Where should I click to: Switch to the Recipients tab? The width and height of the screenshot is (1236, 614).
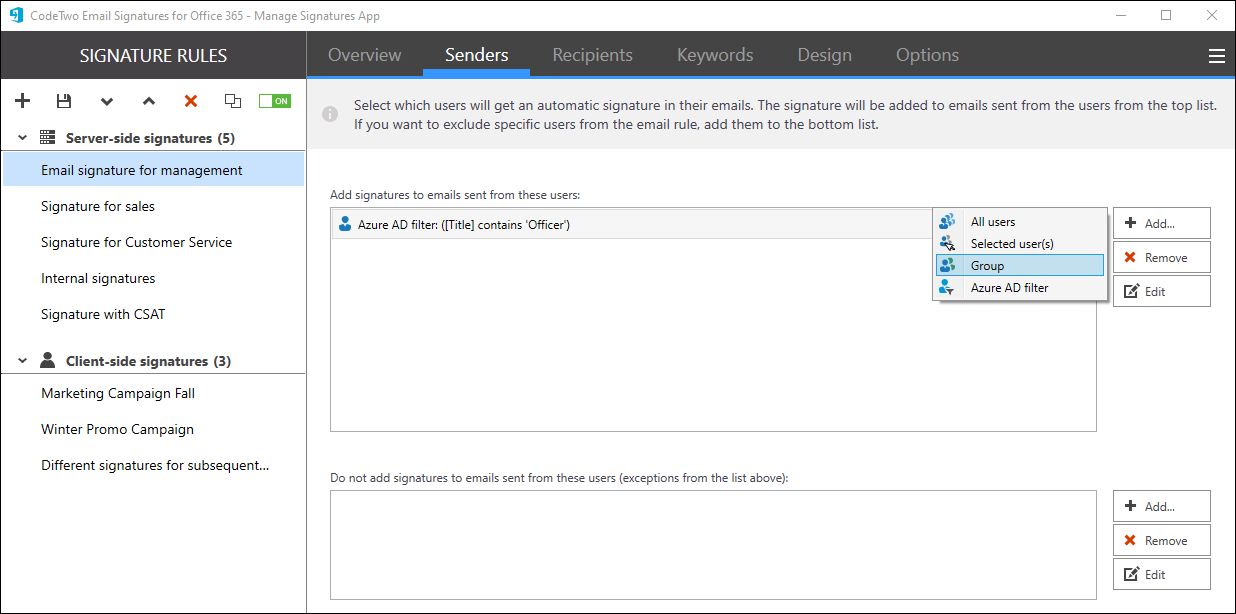click(x=592, y=55)
